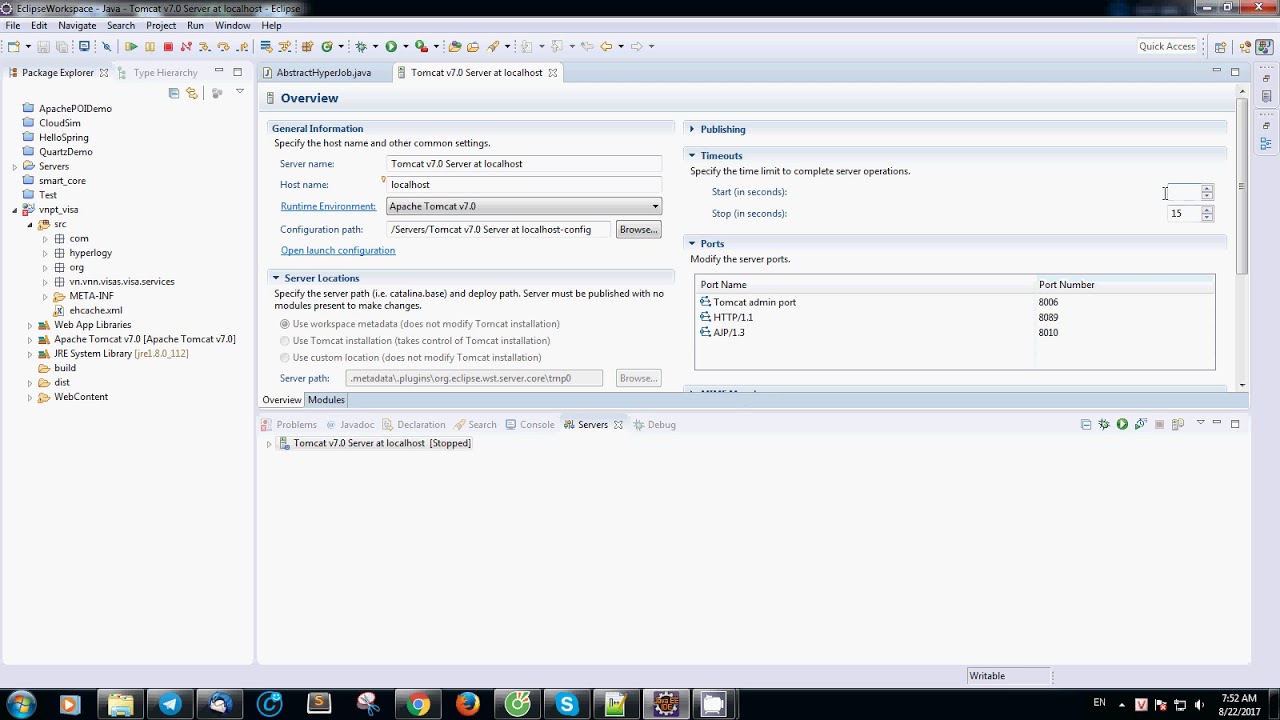This screenshot has width=1280, height=720.
Task: Open Skype from the taskbar
Action: 567,704
